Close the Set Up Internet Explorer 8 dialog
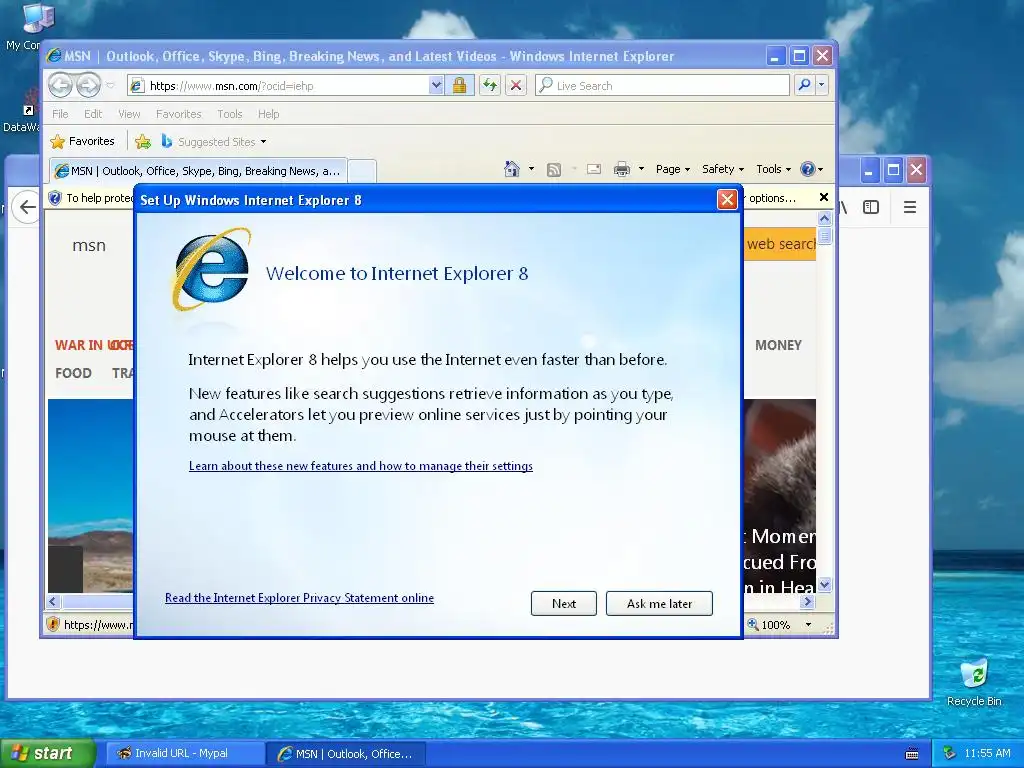 click(727, 200)
